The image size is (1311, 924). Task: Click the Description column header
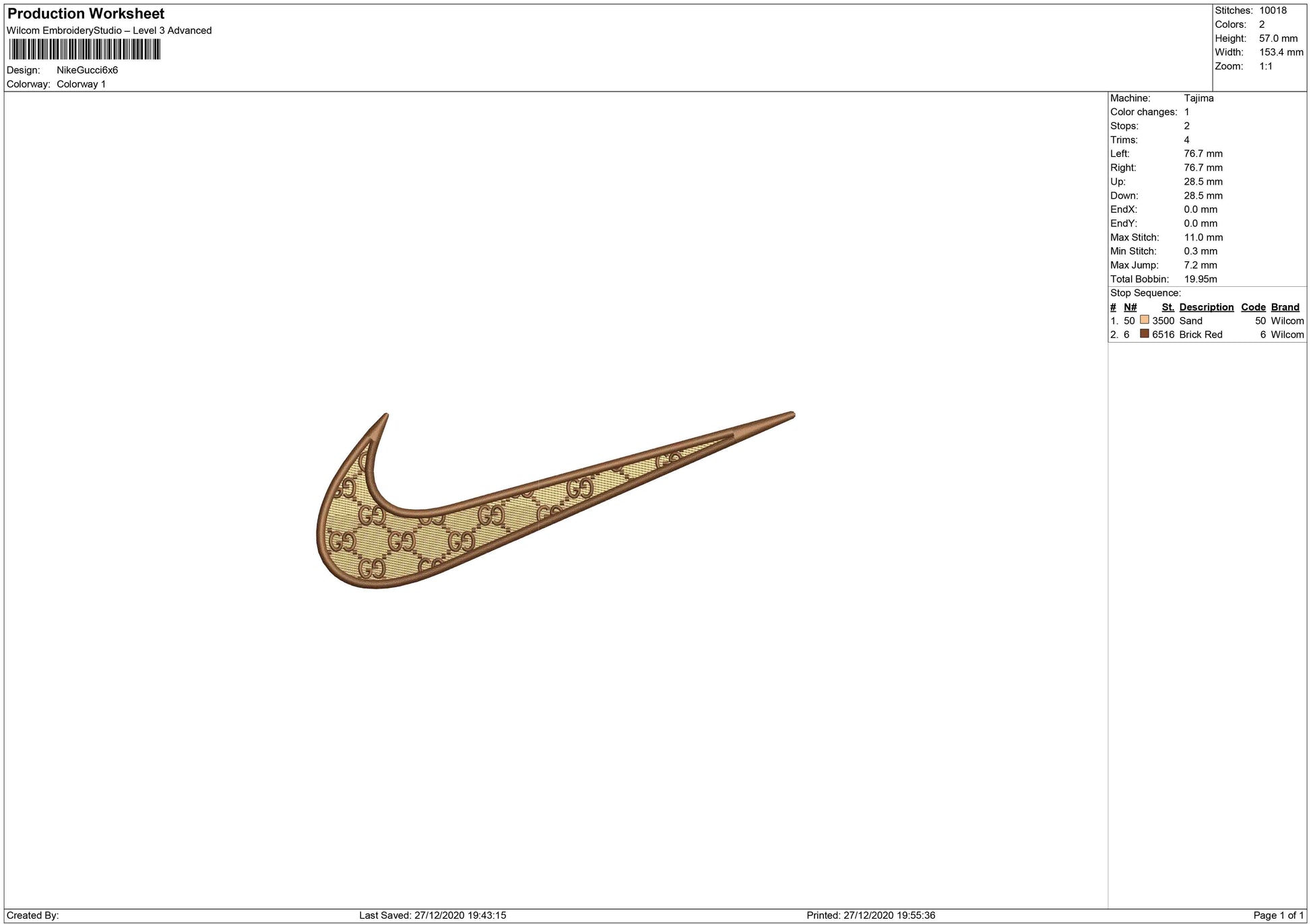click(1206, 307)
